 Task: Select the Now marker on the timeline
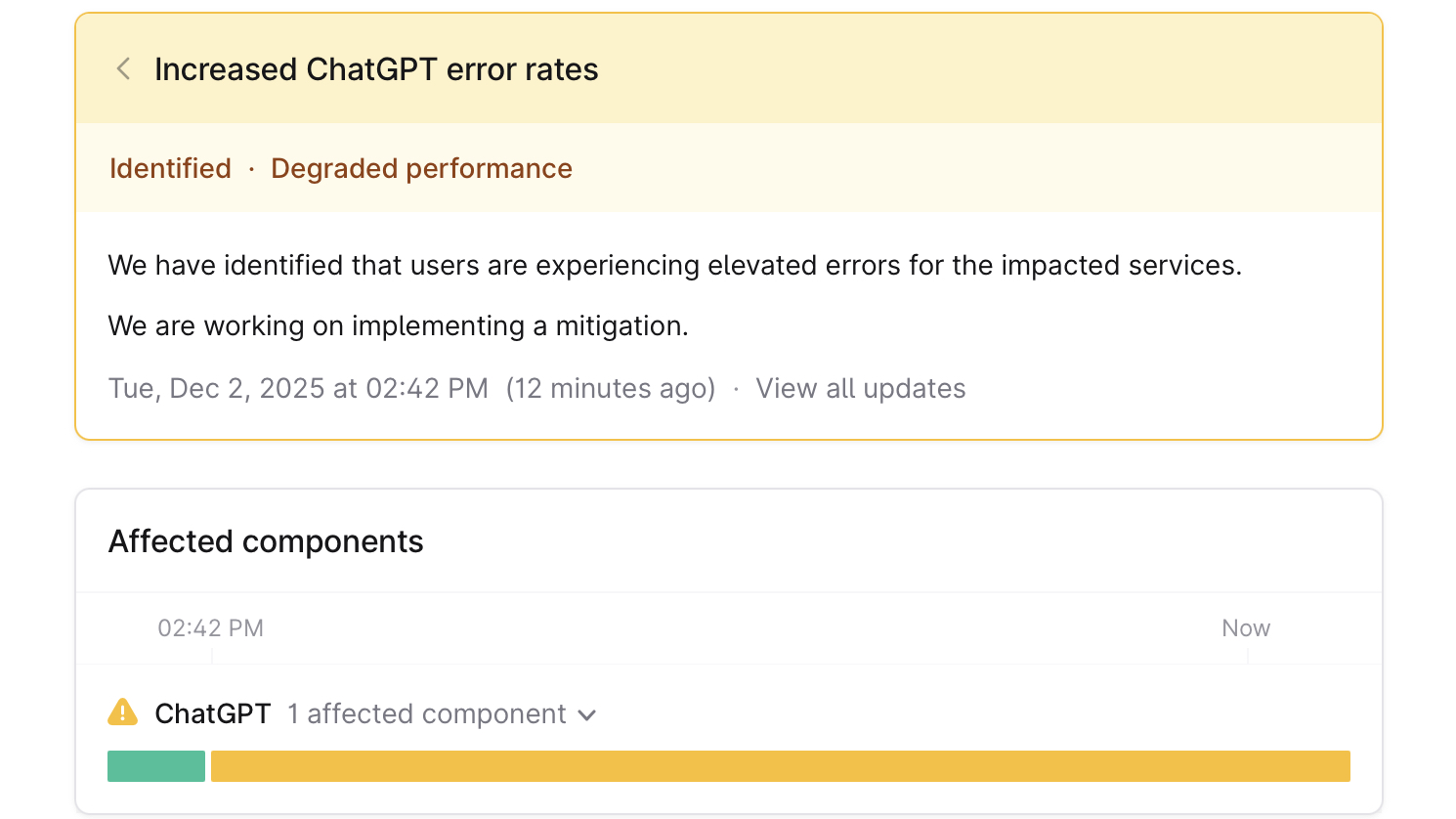(x=1245, y=628)
